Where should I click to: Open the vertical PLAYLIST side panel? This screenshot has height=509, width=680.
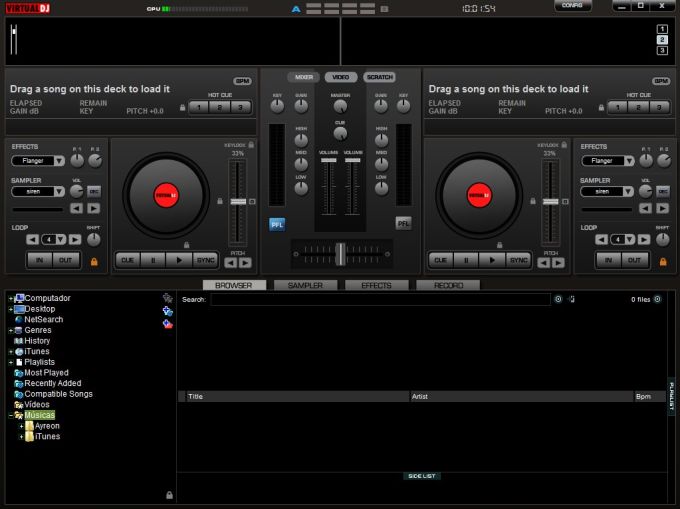pos(671,397)
